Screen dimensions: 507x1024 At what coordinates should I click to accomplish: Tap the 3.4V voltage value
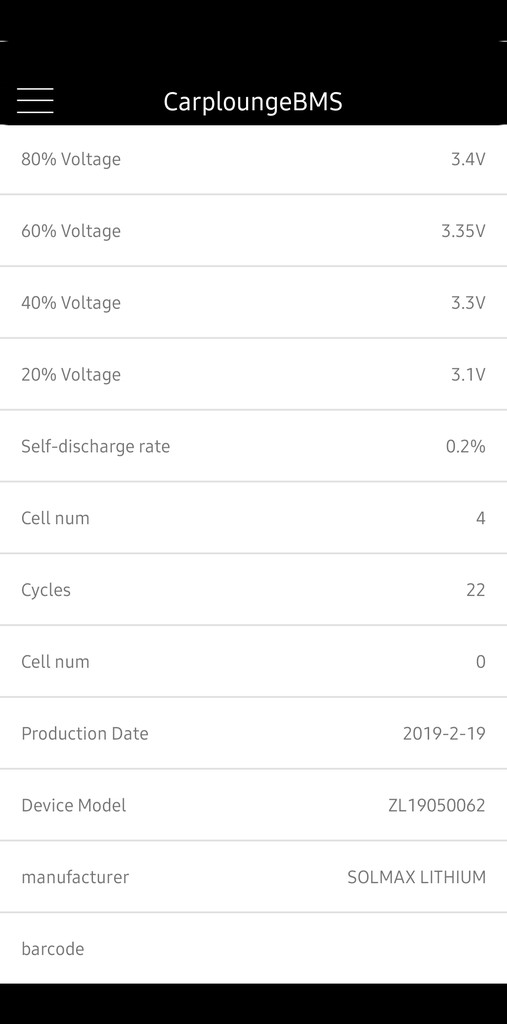click(468, 159)
